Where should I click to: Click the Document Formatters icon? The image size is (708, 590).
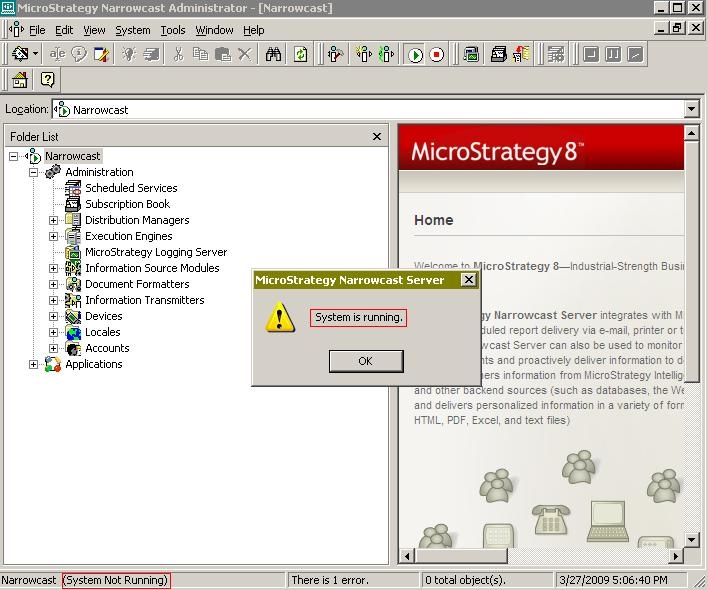click(x=73, y=284)
